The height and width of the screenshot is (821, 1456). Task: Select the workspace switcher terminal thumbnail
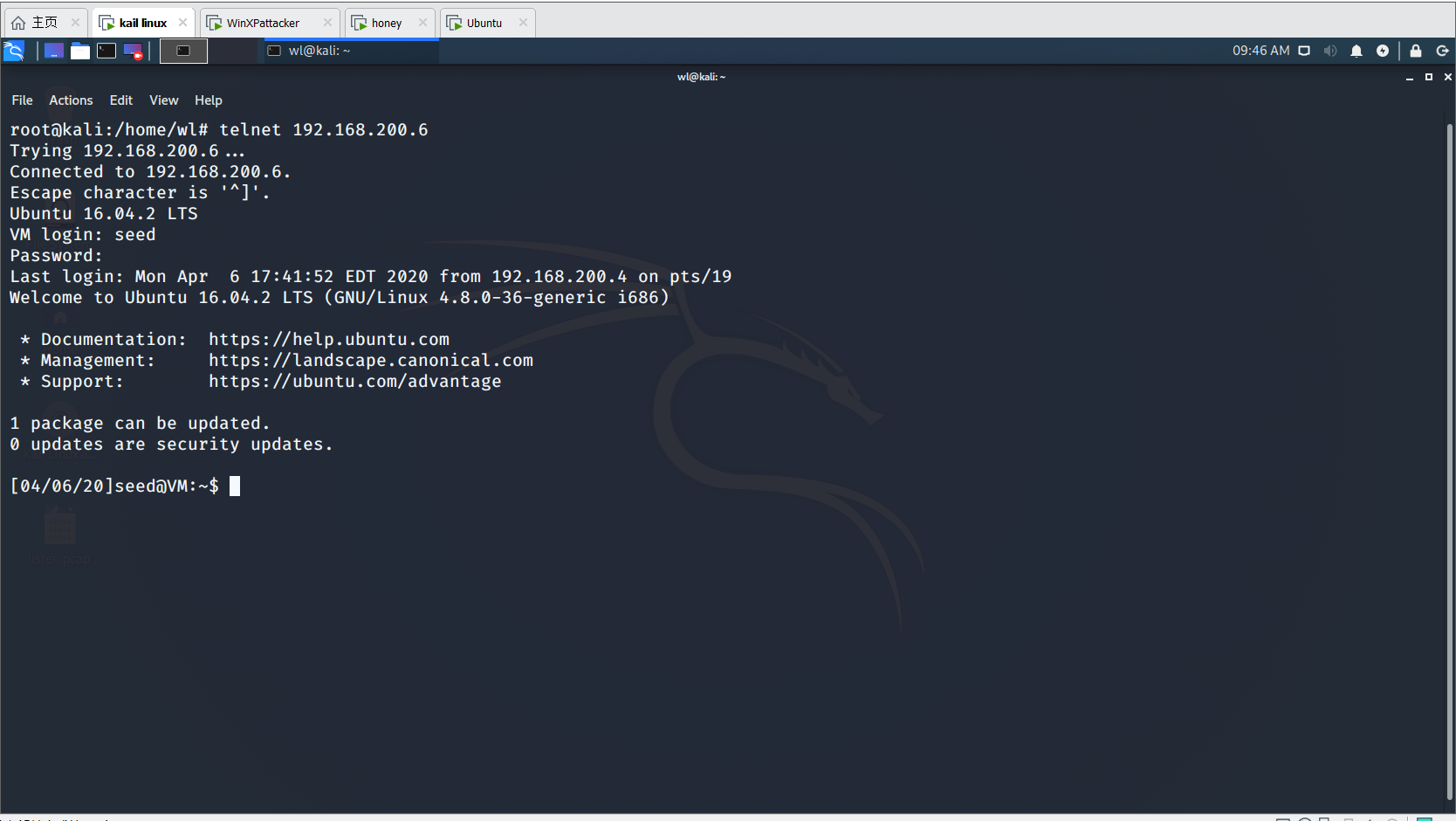click(183, 51)
